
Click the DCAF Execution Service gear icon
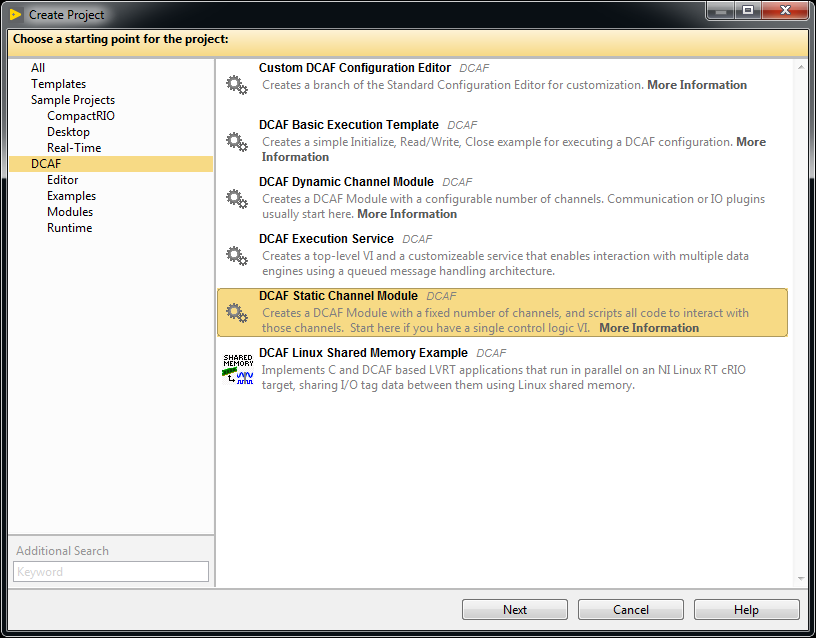click(237, 256)
